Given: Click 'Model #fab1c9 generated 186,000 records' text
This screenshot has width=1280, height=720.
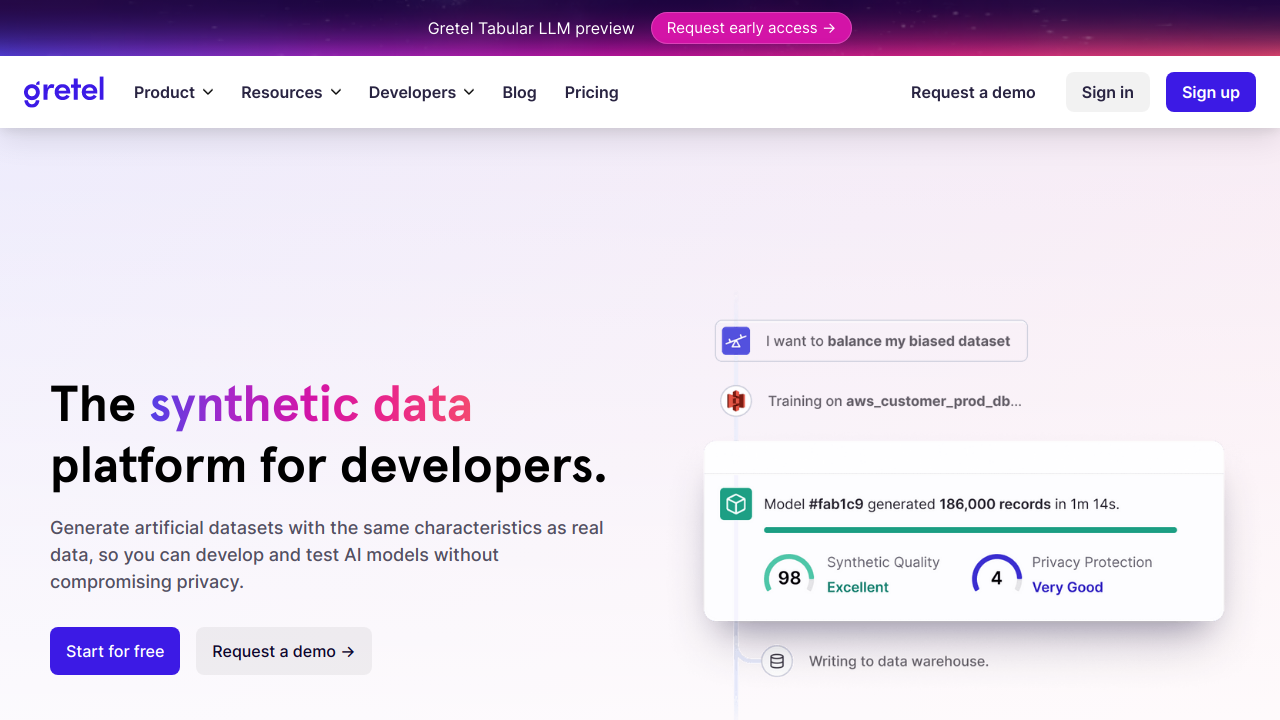Looking at the screenshot, I should coord(907,504).
